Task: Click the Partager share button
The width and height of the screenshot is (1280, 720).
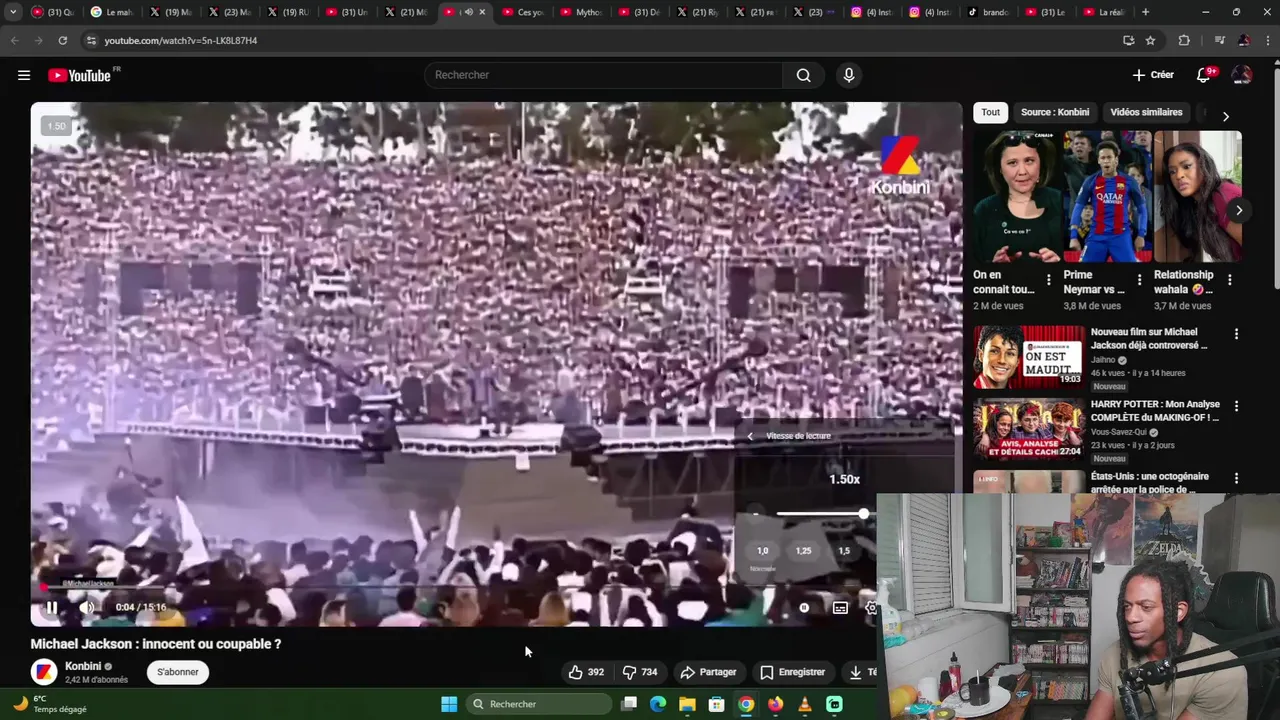Action: click(708, 672)
